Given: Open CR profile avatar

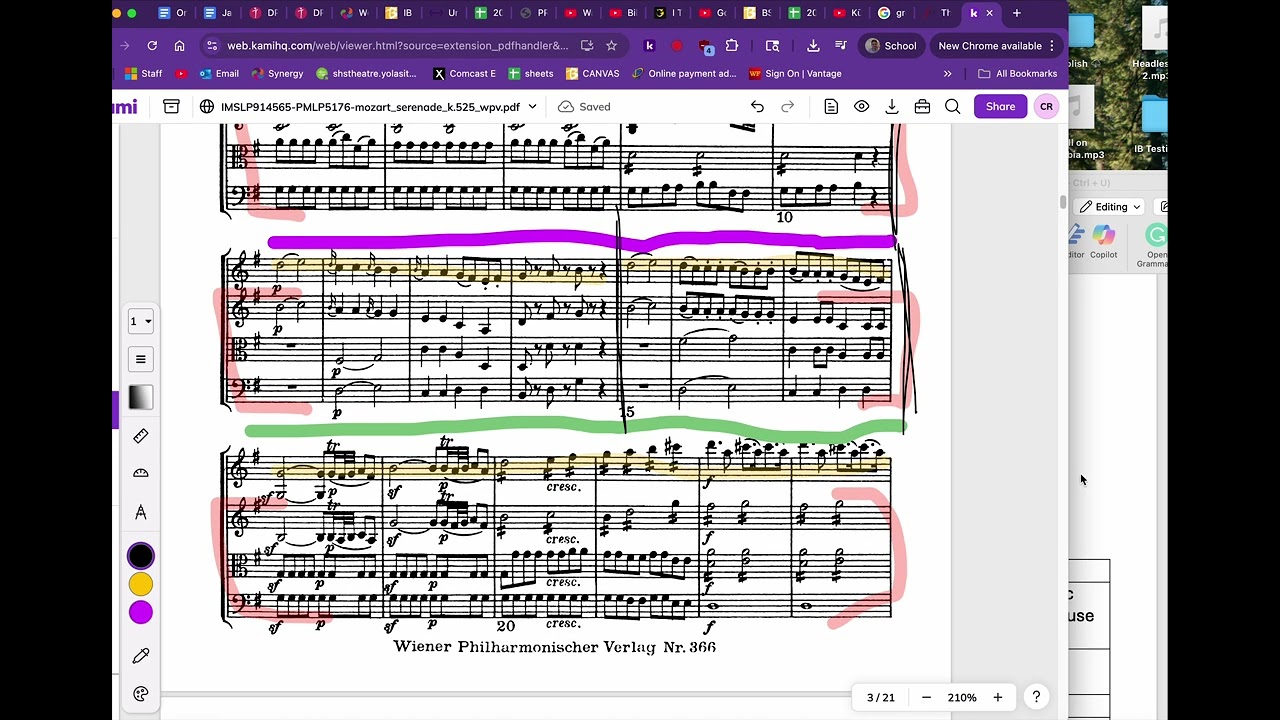Looking at the screenshot, I should tap(1046, 106).
